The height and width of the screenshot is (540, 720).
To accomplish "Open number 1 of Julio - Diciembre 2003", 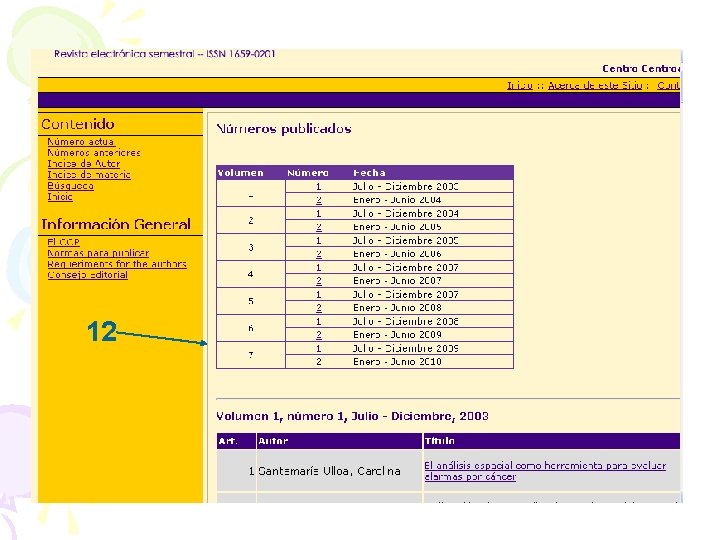I will coord(319,187).
